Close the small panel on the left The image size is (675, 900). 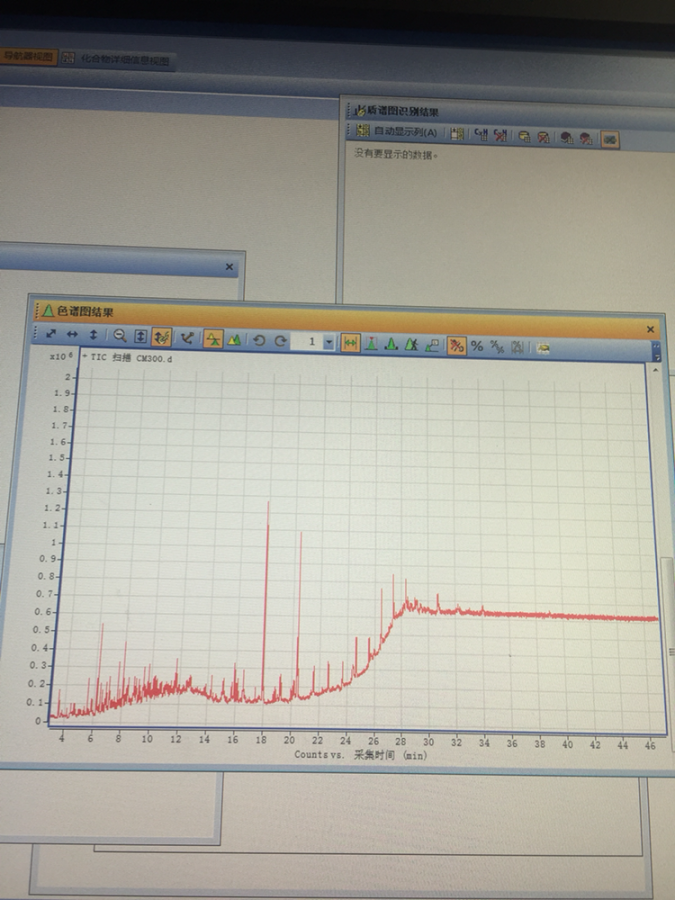pos(230,267)
